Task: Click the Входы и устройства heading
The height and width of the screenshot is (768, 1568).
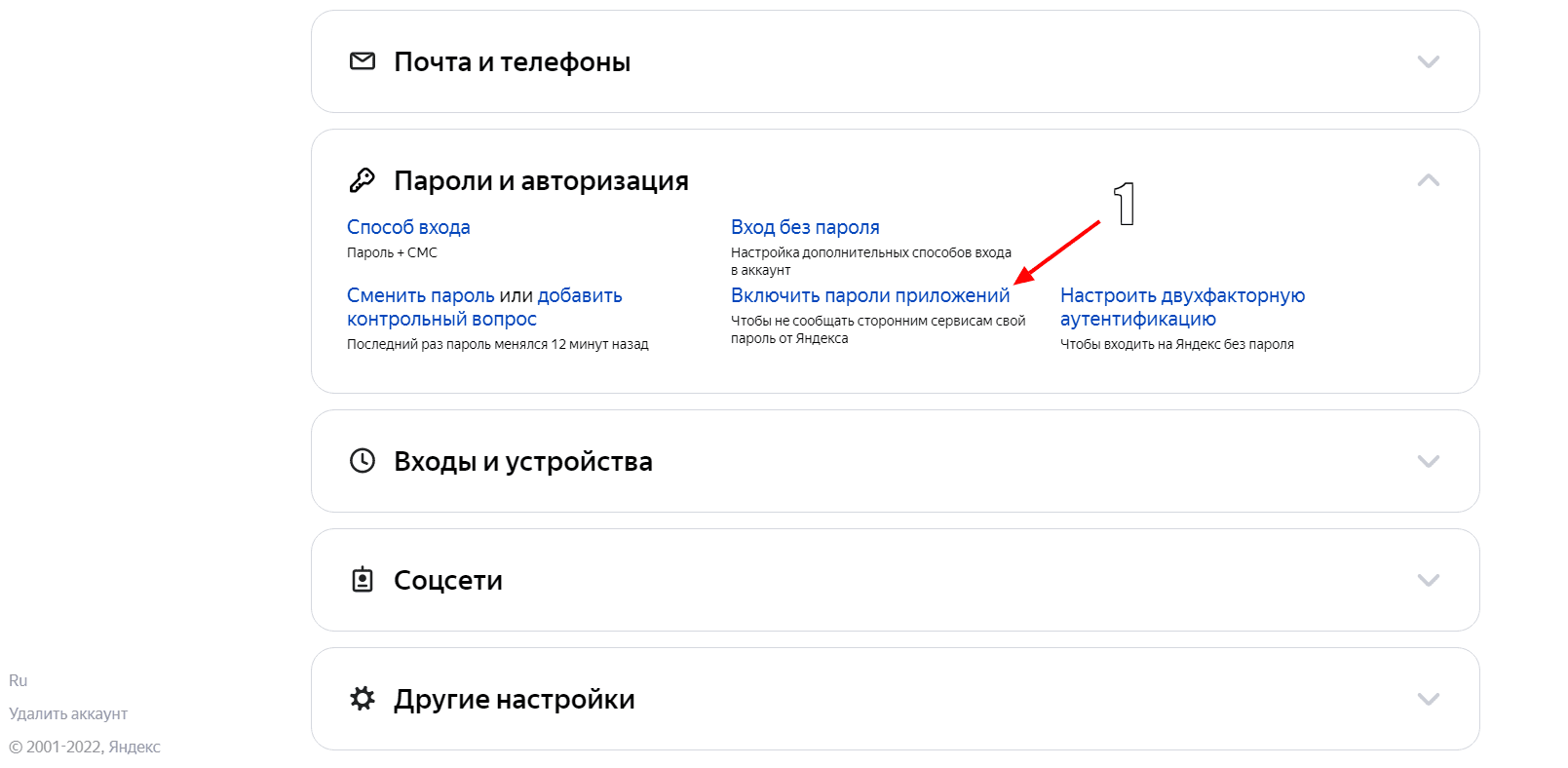Action: point(522,461)
